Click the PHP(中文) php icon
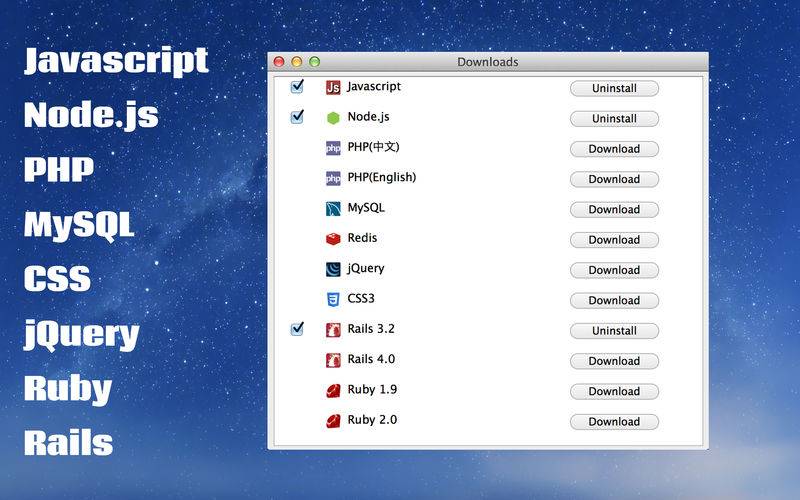Viewport: 800px width, 500px height. pos(333,148)
